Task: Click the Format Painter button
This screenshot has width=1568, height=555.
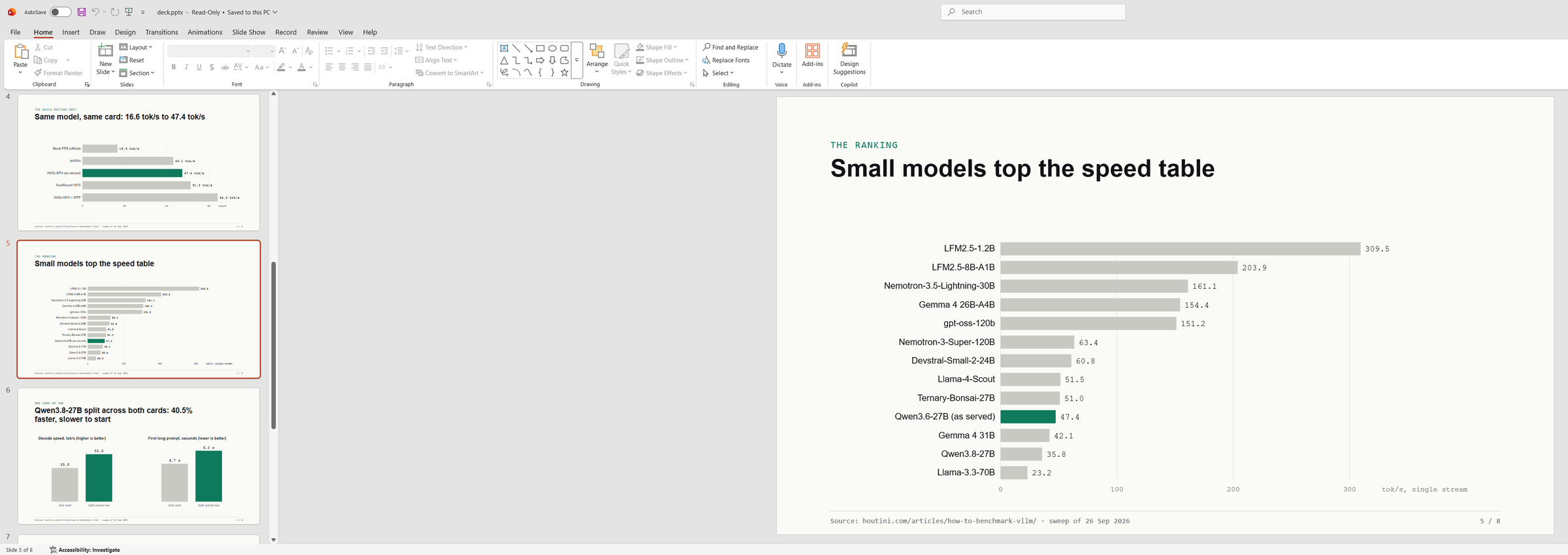Action: pos(58,73)
